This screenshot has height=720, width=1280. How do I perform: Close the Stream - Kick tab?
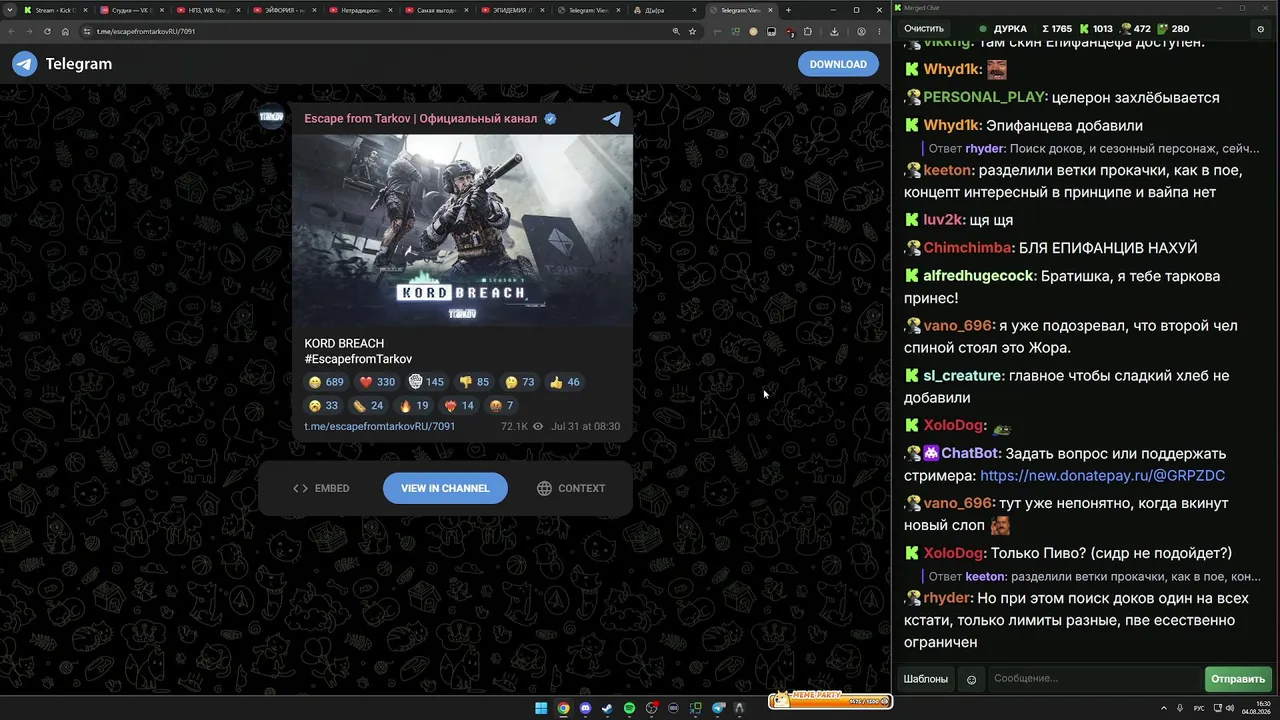[85, 10]
